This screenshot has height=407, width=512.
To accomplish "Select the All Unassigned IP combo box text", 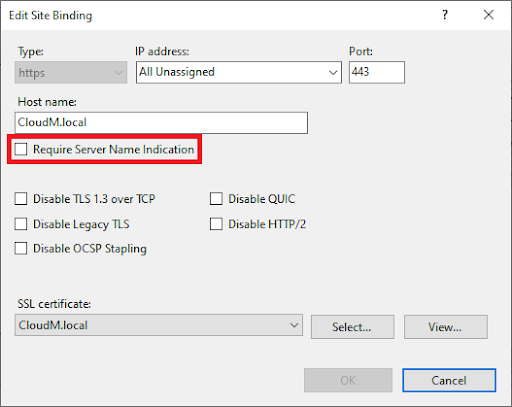I will click(177, 72).
